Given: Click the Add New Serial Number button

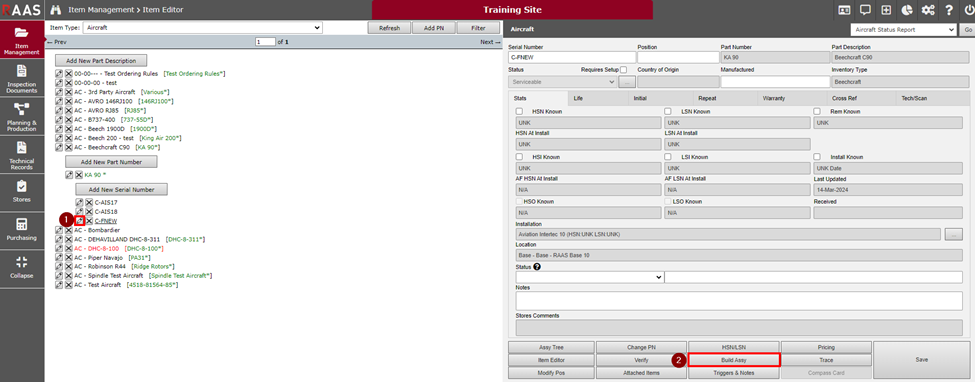Looking at the screenshot, I should coord(121,189).
